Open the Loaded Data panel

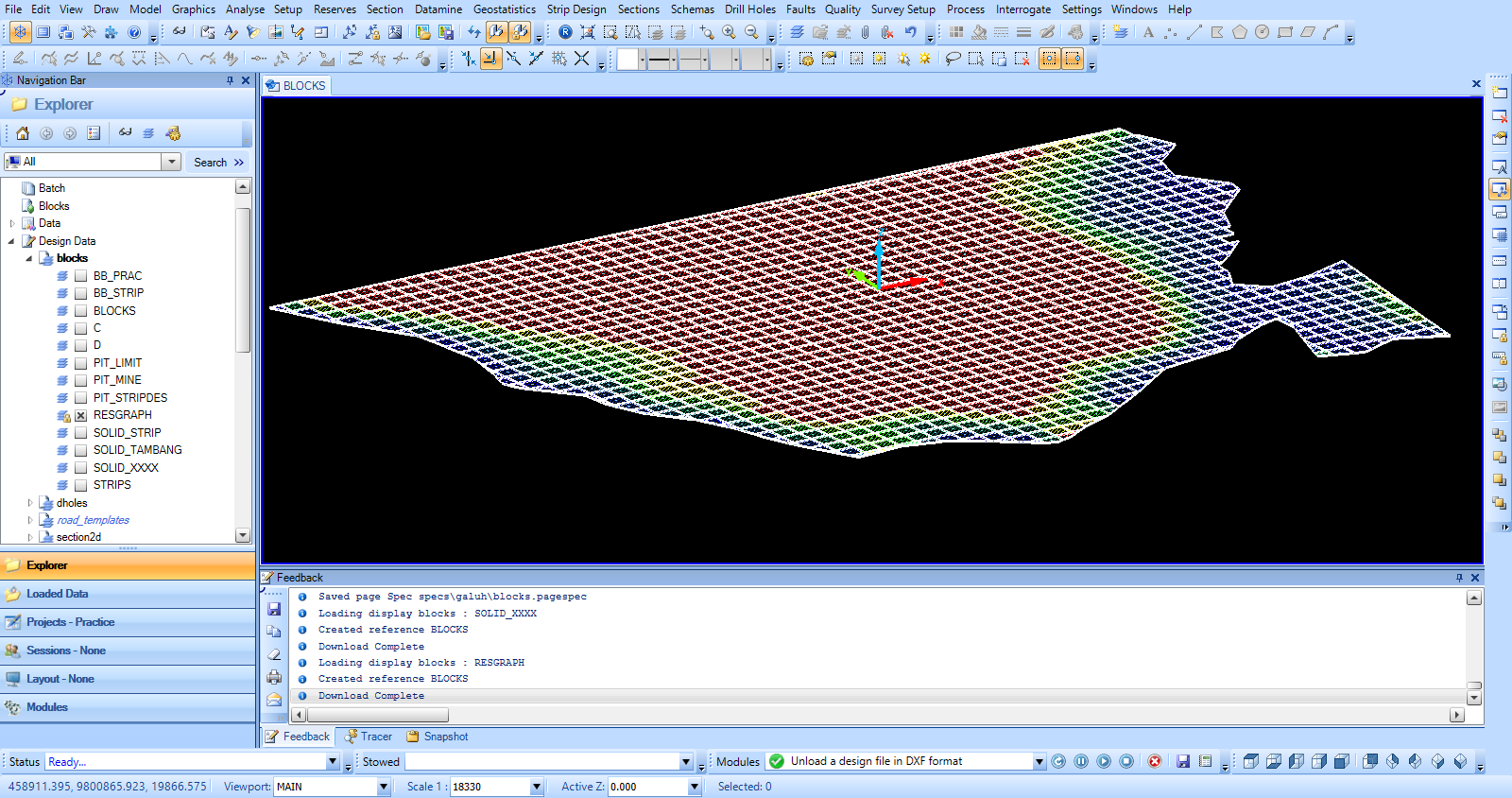[57, 594]
